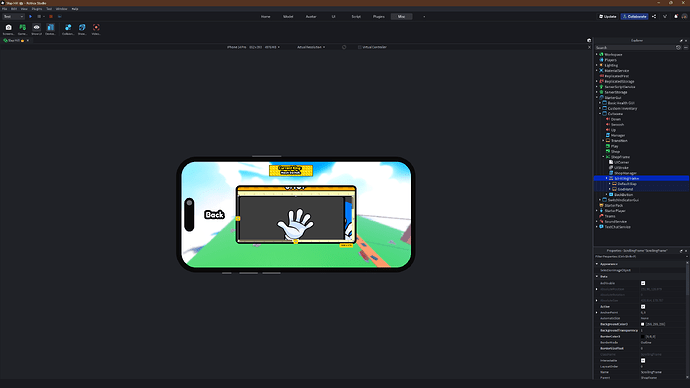Toggle the Virtual Controller checkbox
Viewport: 690px width, 388px height.
point(360,47)
